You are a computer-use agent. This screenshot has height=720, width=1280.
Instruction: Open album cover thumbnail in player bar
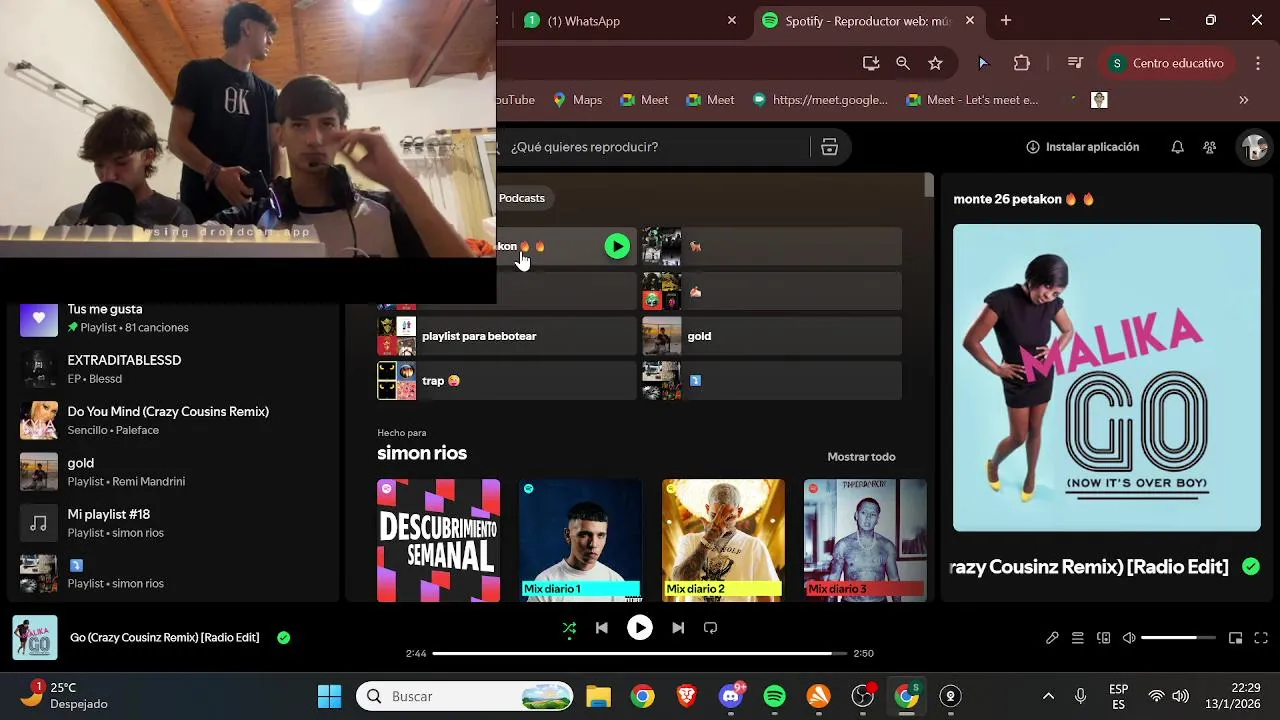[35, 638]
